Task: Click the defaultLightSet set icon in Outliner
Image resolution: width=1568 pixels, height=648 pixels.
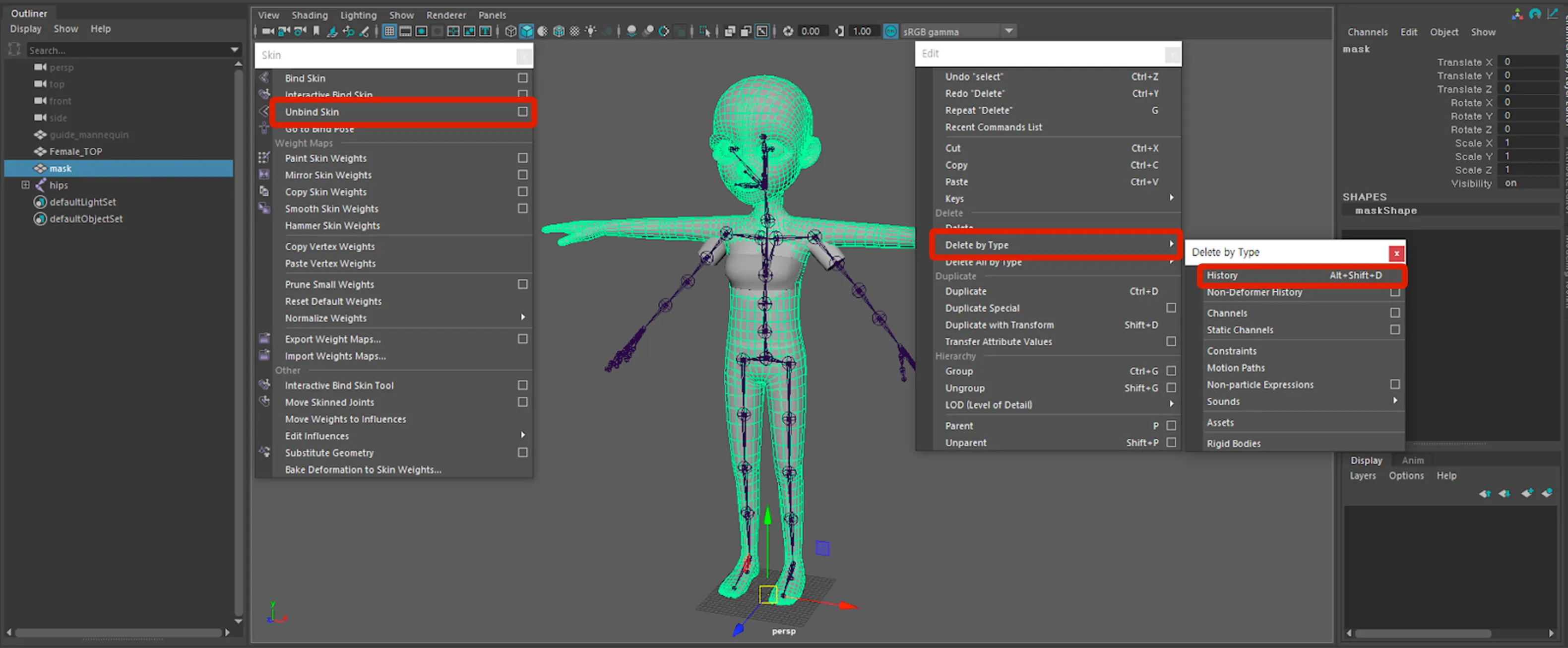Action: pyautogui.click(x=40, y=201)
